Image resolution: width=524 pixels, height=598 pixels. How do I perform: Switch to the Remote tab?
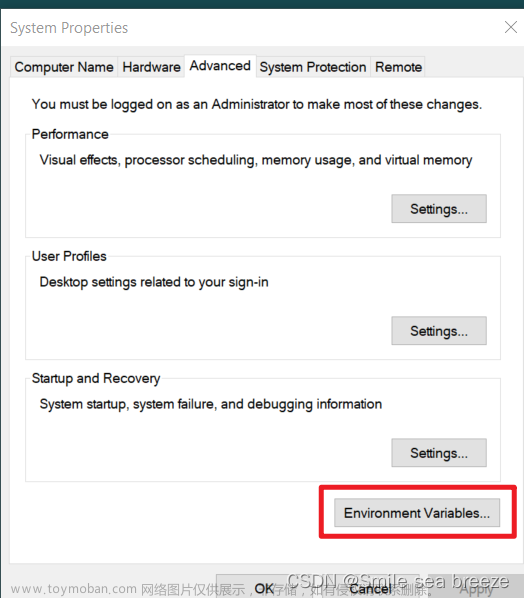(398, 67)
